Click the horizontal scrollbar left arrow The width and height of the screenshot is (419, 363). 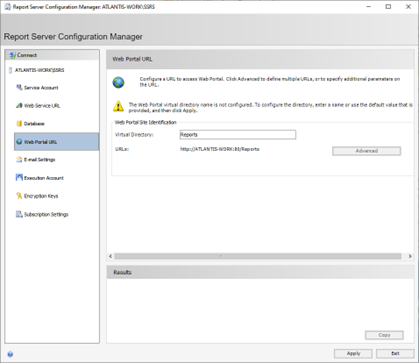111,256
